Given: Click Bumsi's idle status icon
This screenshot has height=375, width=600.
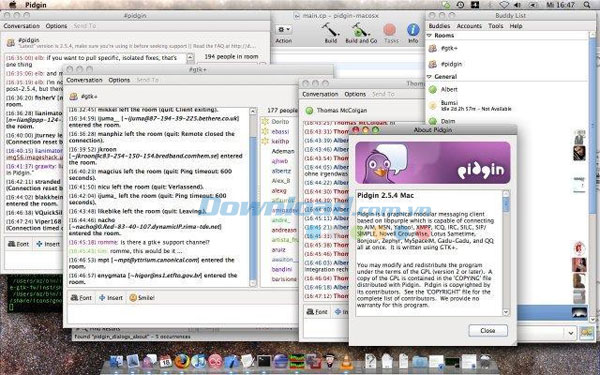Looking at the screenshot, I should [x=433, y=106].
